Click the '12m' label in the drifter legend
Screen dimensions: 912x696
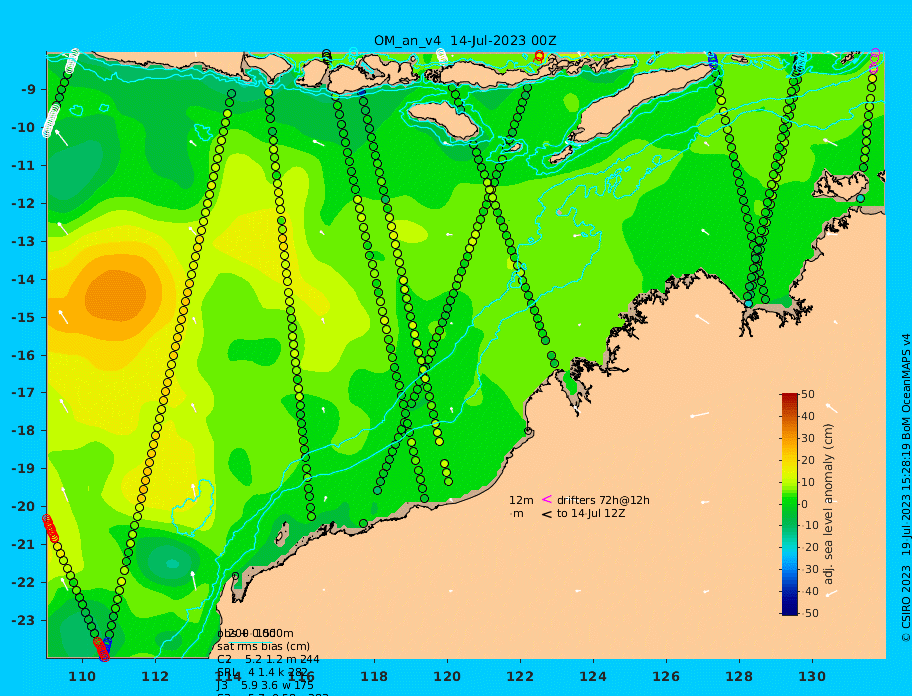coord(521,500)
